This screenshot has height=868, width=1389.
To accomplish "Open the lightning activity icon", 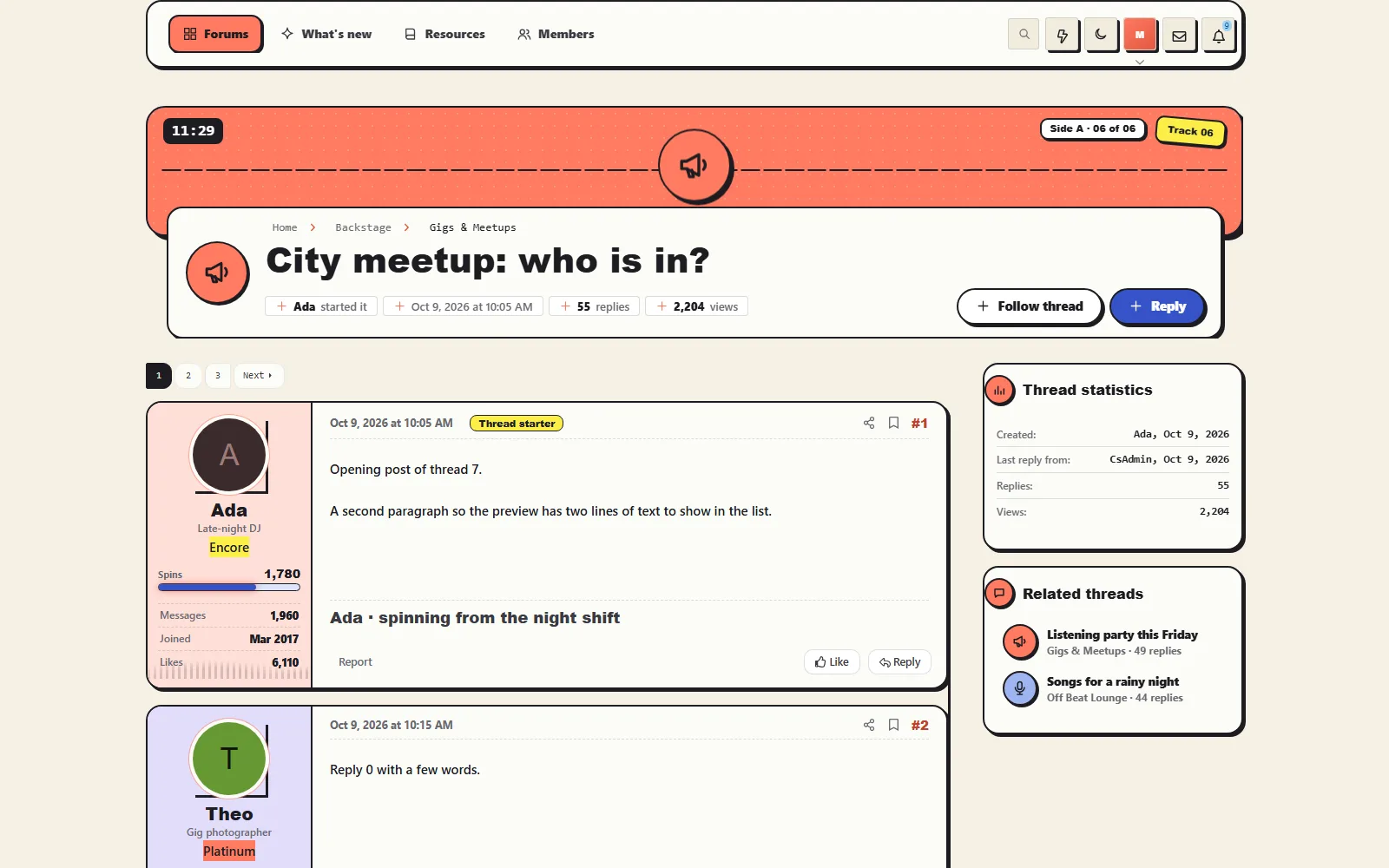I will (1062, 36).
